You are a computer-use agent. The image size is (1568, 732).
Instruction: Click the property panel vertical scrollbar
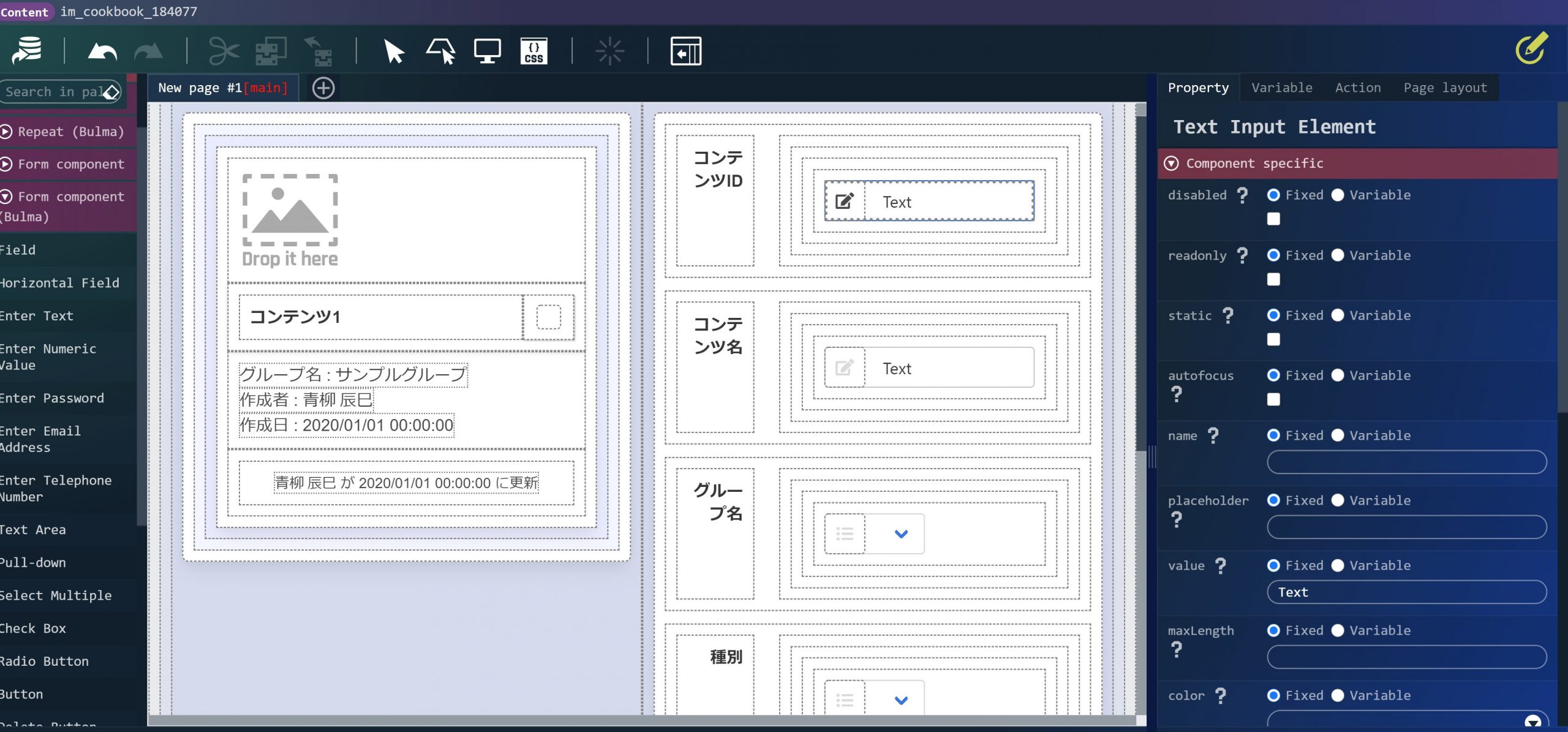(x=1562, y=257)
